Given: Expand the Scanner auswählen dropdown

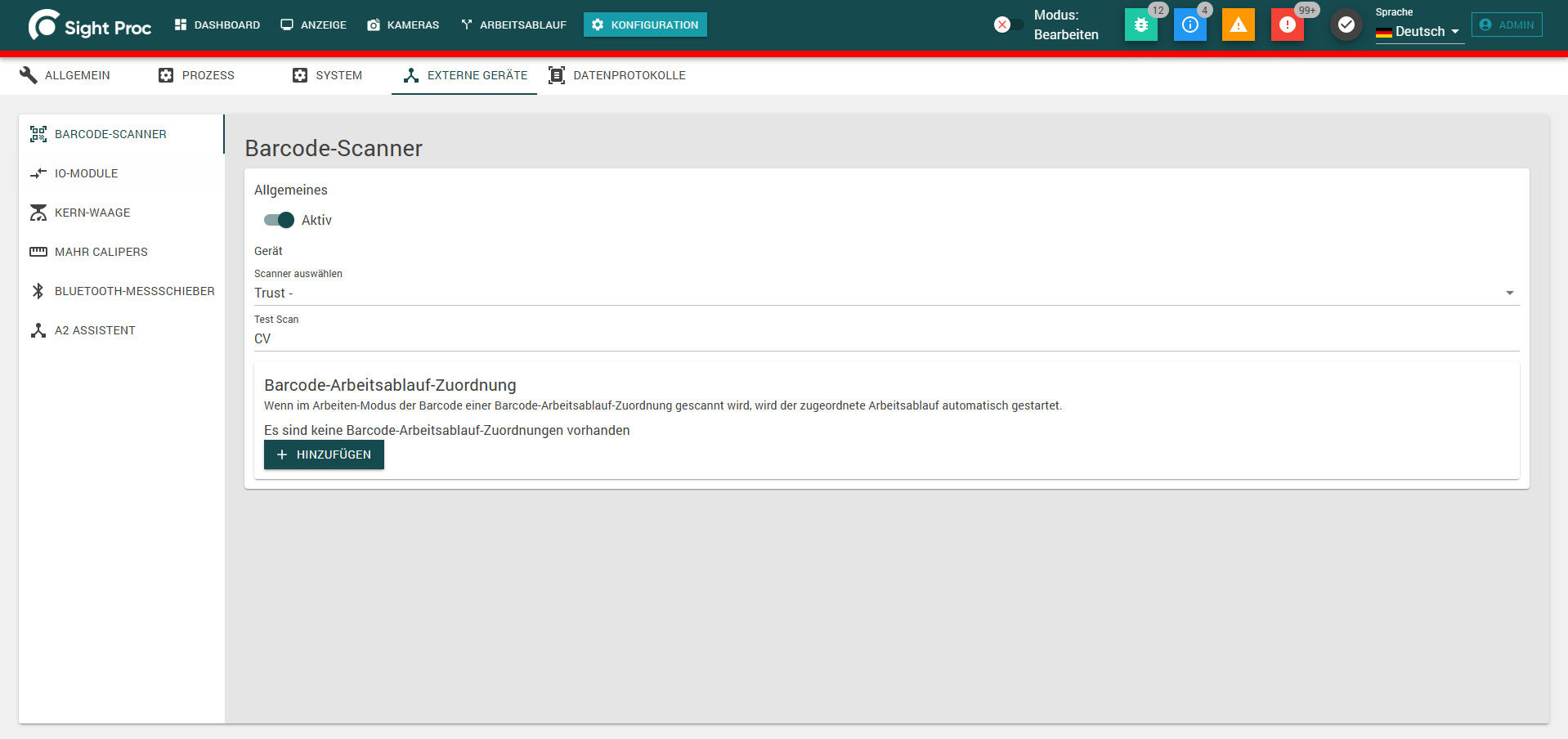Looking at the screenshot, I should pos(886,293).
